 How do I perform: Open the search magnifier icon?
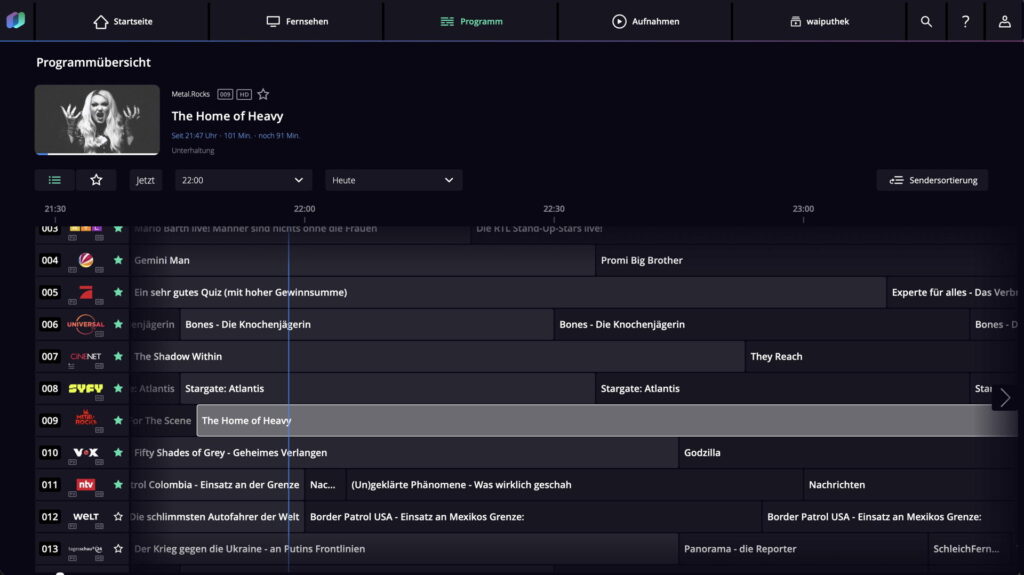coord(926,21)
